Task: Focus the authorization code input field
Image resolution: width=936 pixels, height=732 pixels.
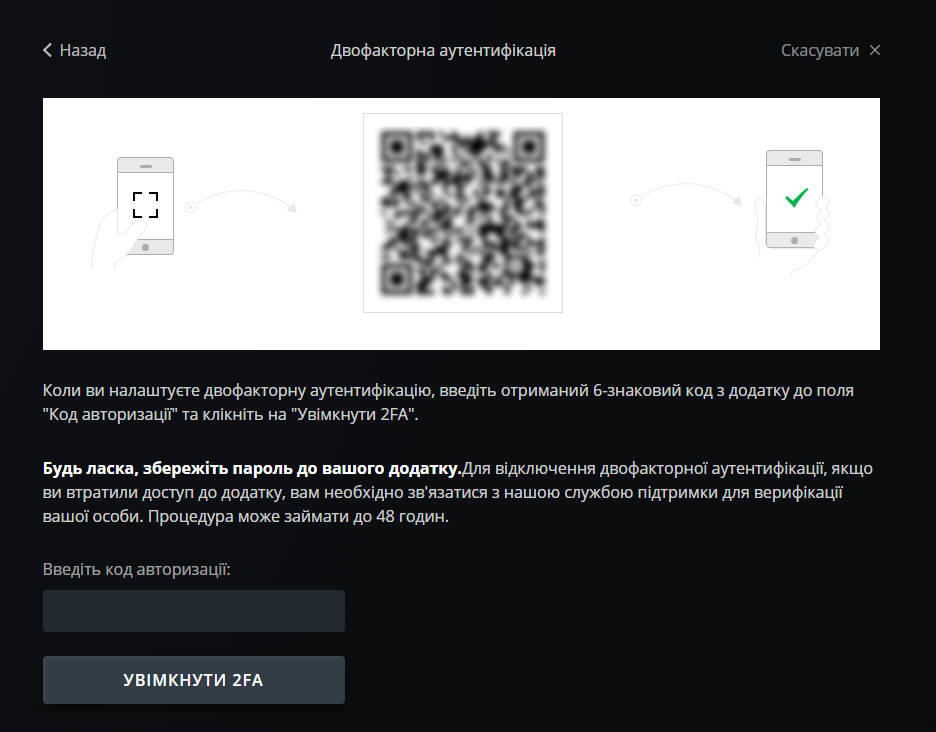Action: (194, 611)
